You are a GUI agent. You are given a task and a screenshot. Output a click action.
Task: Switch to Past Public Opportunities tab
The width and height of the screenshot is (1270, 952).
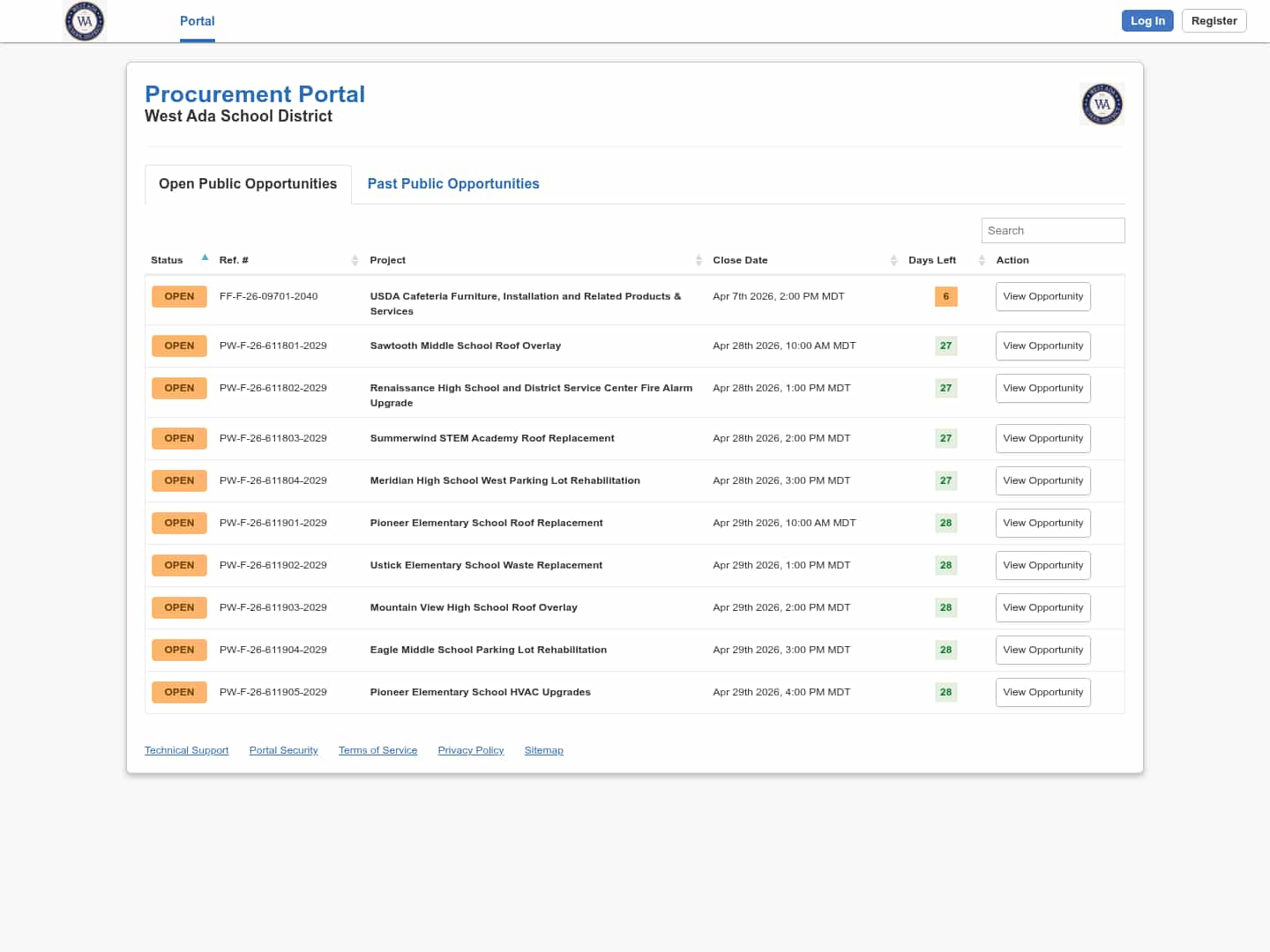tap(453, 183)
